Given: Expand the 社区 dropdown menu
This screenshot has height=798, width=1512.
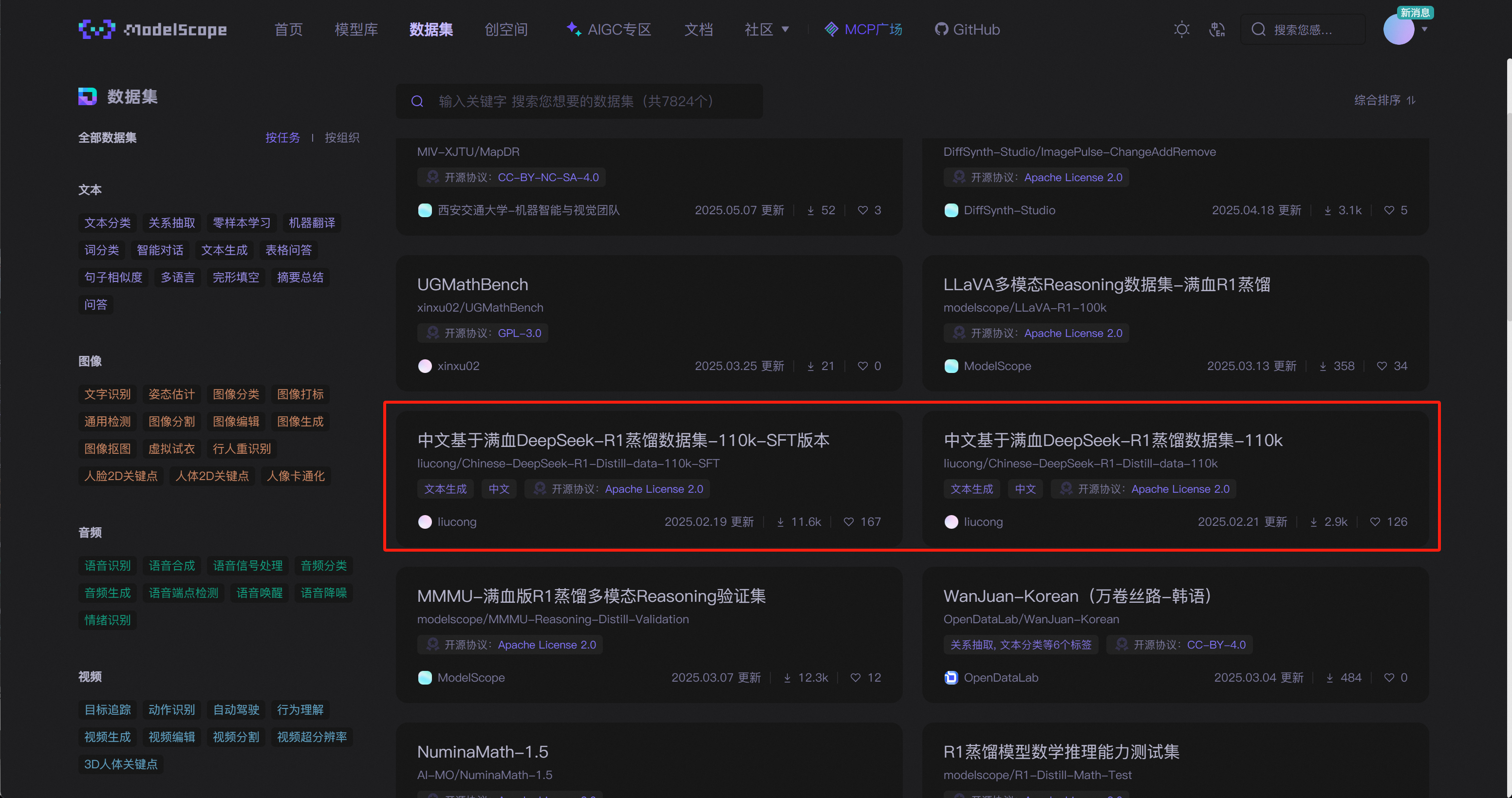Looking at the screenshot, I should [766, 29].
